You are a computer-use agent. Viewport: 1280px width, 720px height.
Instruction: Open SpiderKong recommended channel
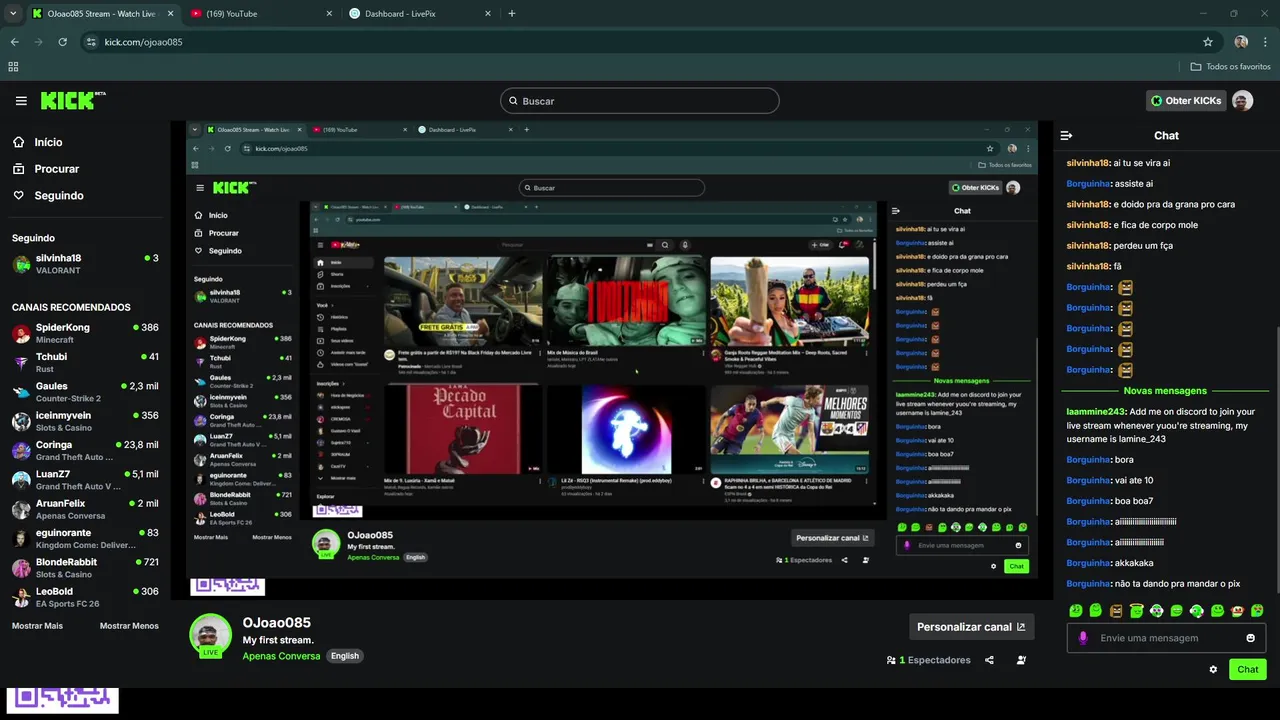pyautogui.click(x=85, y=333)
